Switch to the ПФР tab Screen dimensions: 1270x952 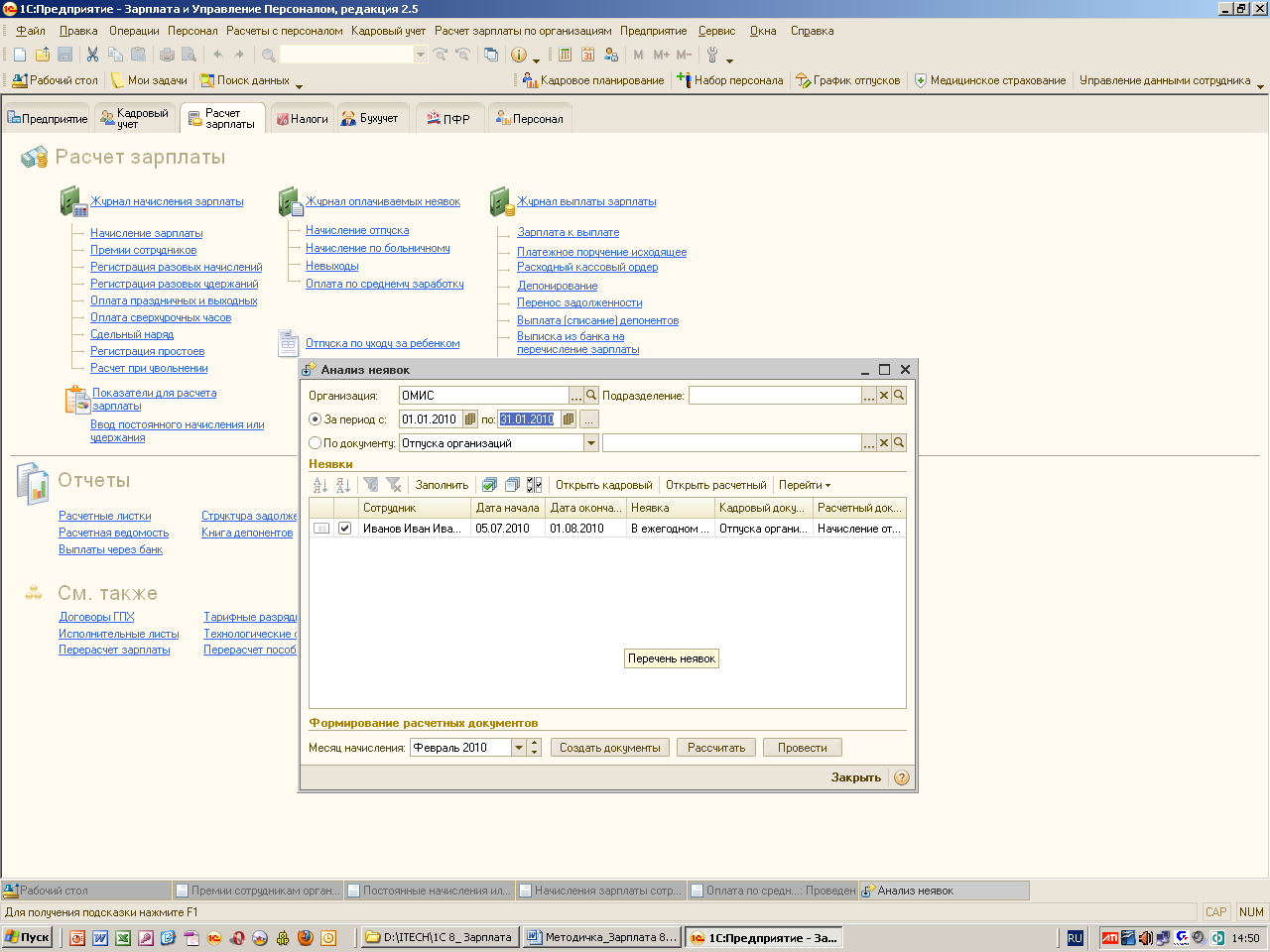448,118
